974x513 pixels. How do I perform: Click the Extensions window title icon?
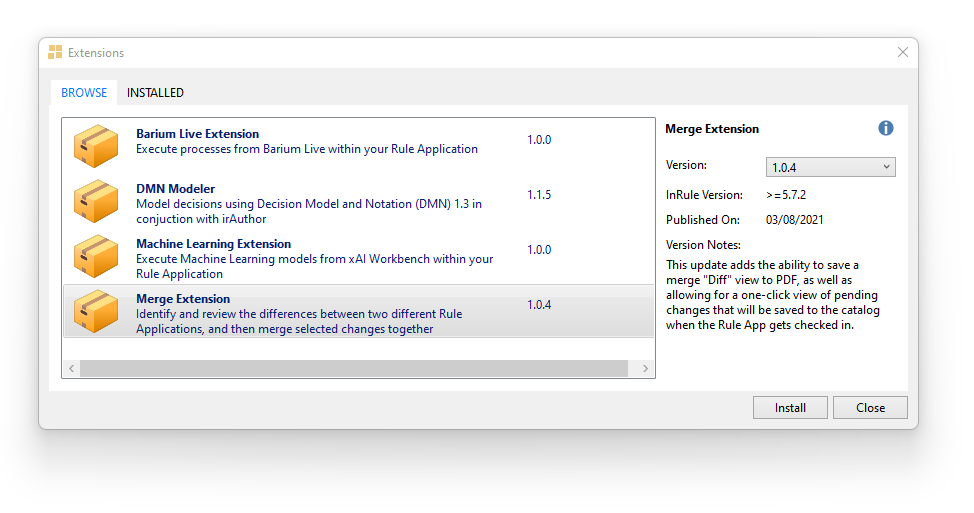point(55,52)
